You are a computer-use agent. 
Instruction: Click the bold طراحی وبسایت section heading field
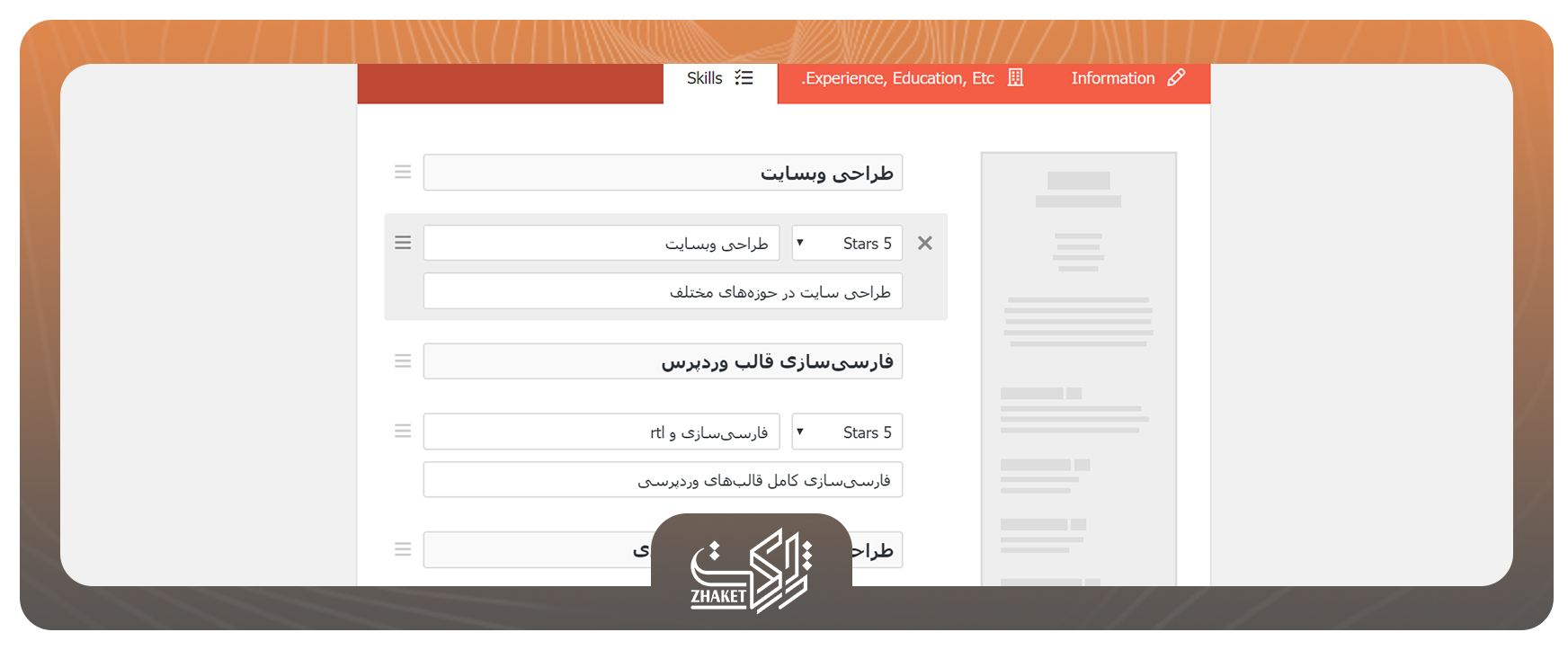(x=663, y=173)
